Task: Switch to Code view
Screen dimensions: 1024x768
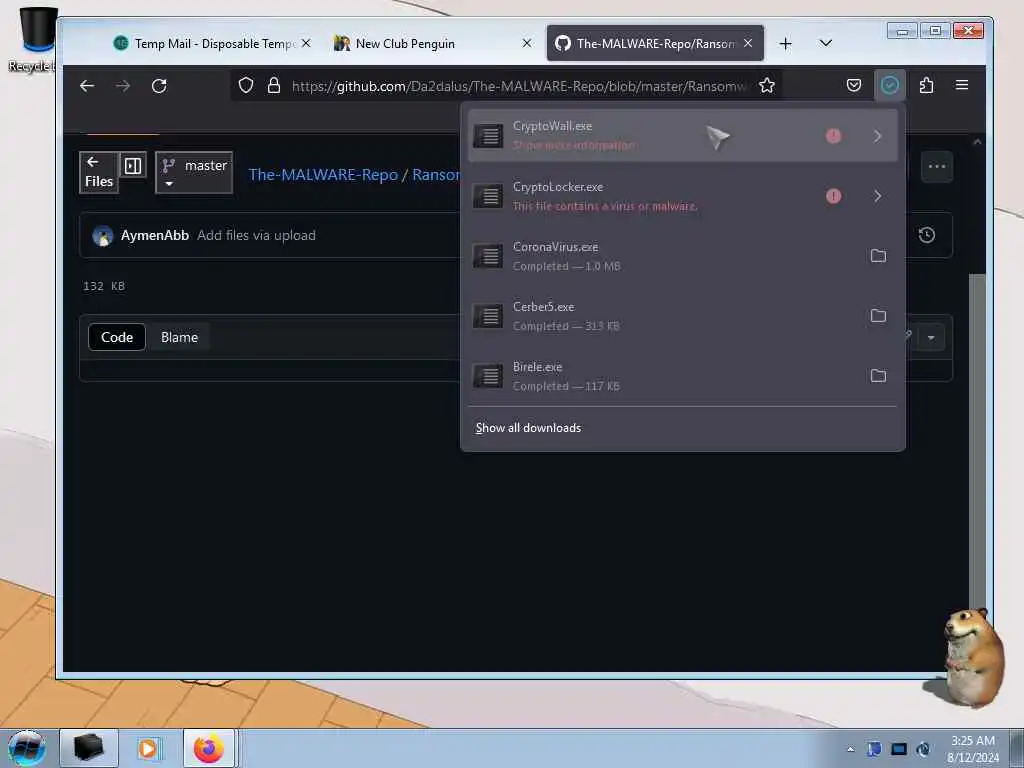Action: 117,337
